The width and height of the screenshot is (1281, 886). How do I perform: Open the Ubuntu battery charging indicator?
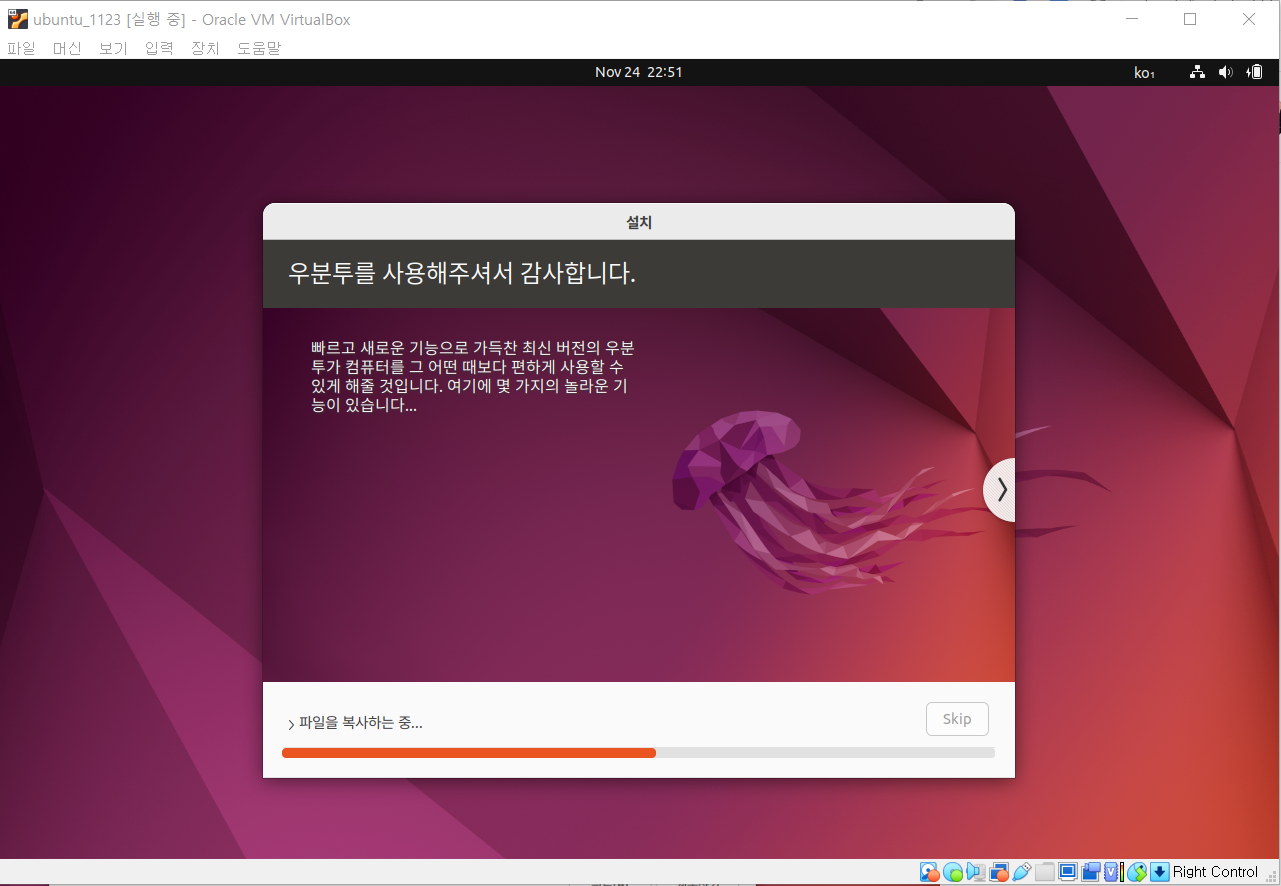(x=1254, y=72)
